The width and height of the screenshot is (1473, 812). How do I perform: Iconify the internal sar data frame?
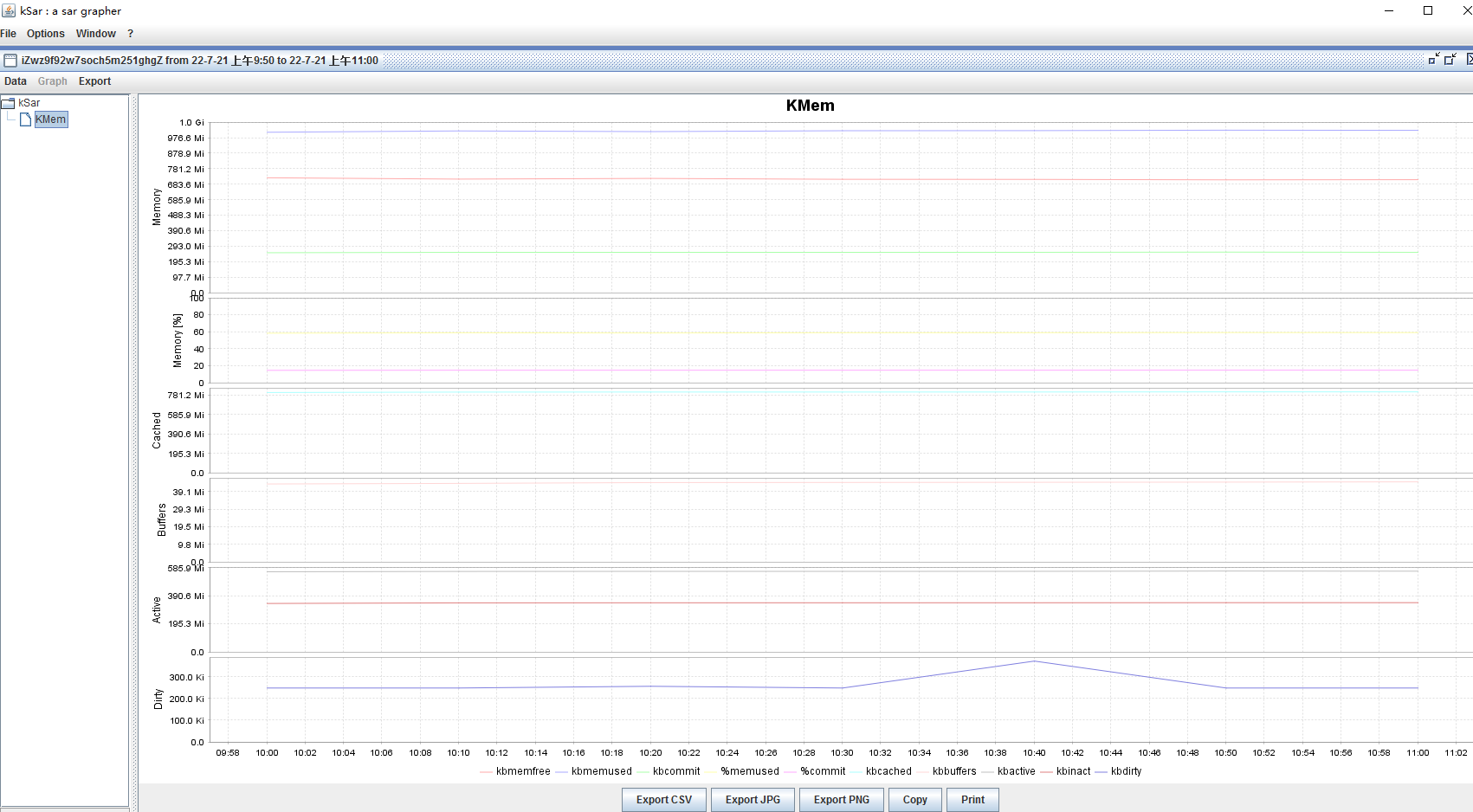(1434, 59)
